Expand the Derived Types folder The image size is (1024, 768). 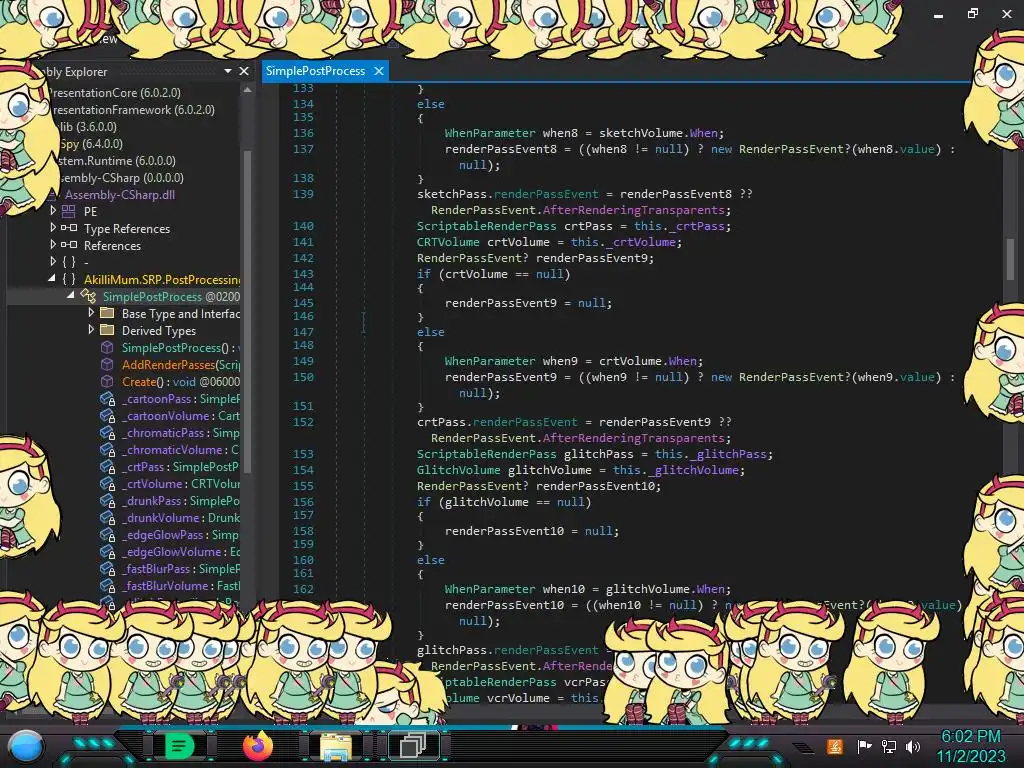coord(91,329)
